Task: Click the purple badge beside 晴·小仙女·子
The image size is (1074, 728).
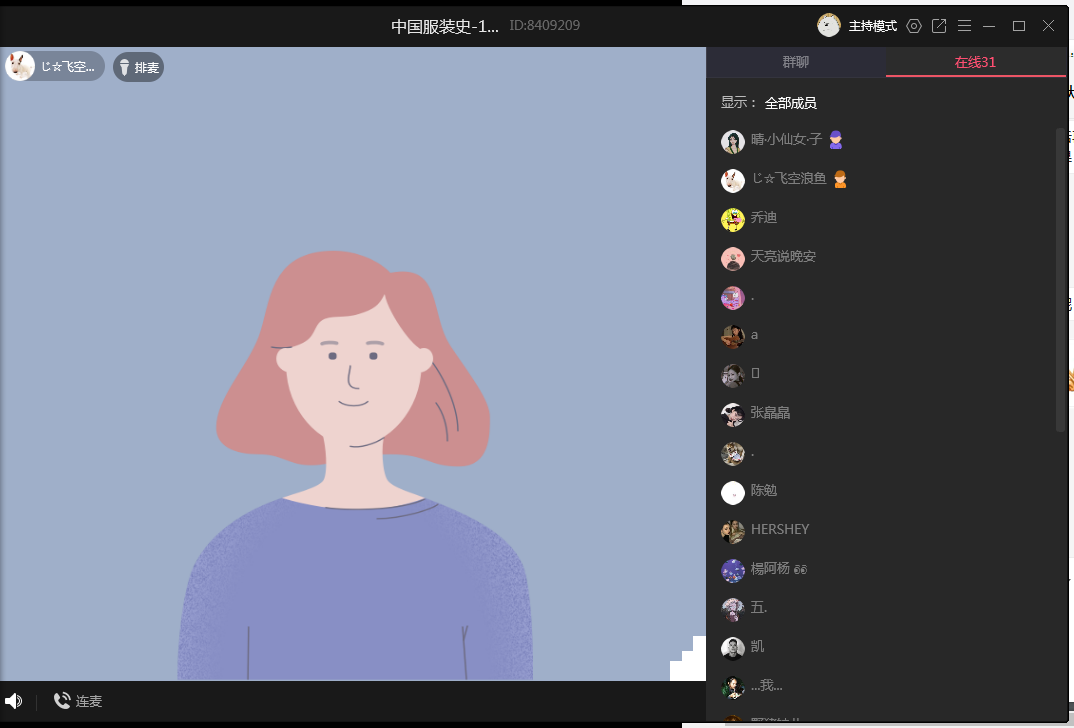Action: [837, 140]
